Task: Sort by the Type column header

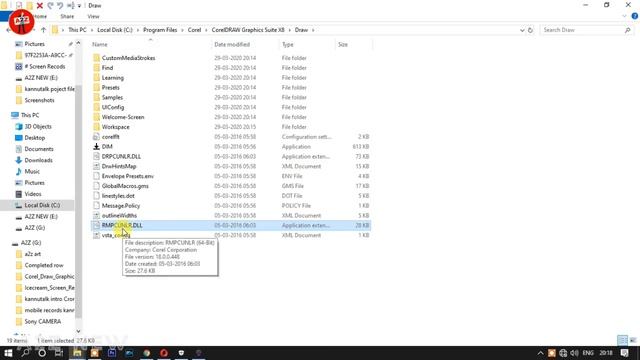Action: click(288, 44)
